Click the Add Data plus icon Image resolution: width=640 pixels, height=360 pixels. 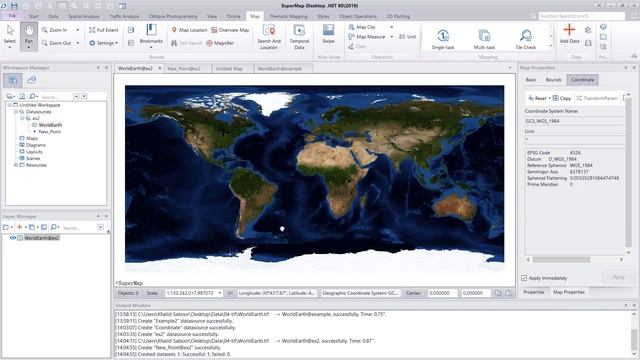click(x=569, y=30)
